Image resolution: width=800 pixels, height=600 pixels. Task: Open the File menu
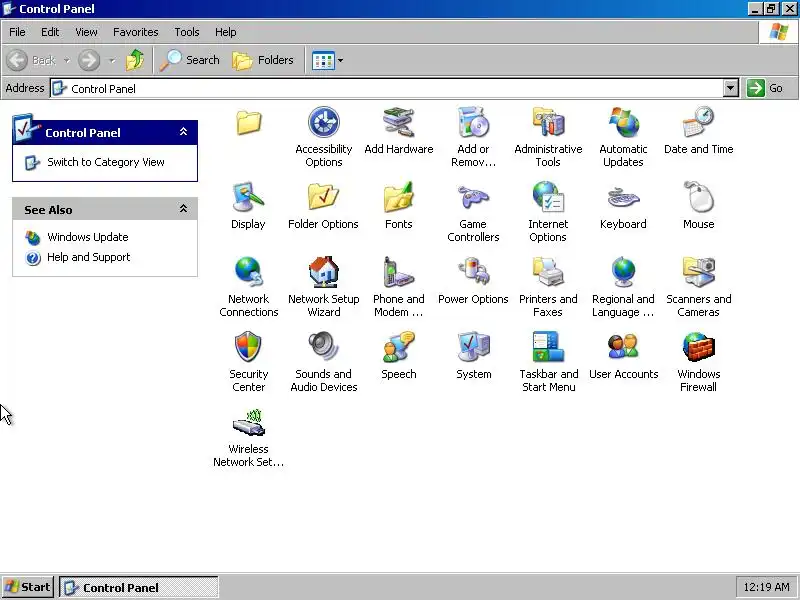click(x=17, y=32)
